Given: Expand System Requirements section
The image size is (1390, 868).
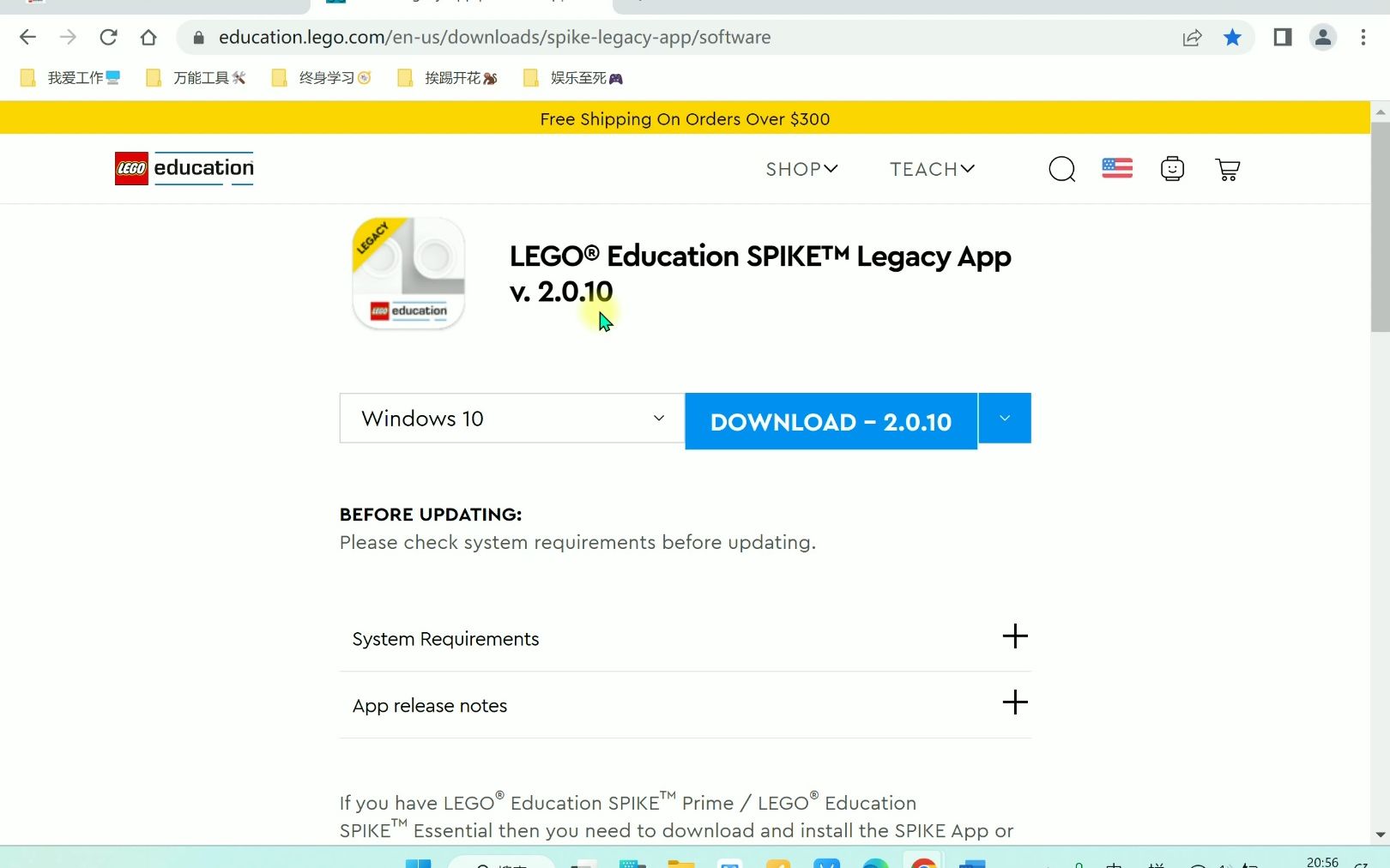Looking at the screenshot, I should 685,638.
